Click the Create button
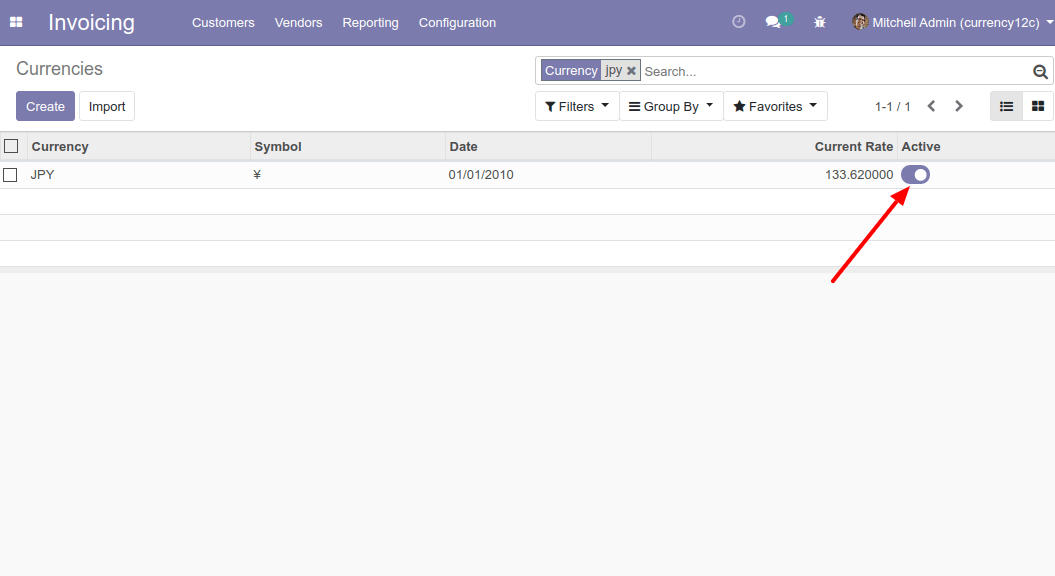Screen dimensions: 1055x576 [45, 106]
